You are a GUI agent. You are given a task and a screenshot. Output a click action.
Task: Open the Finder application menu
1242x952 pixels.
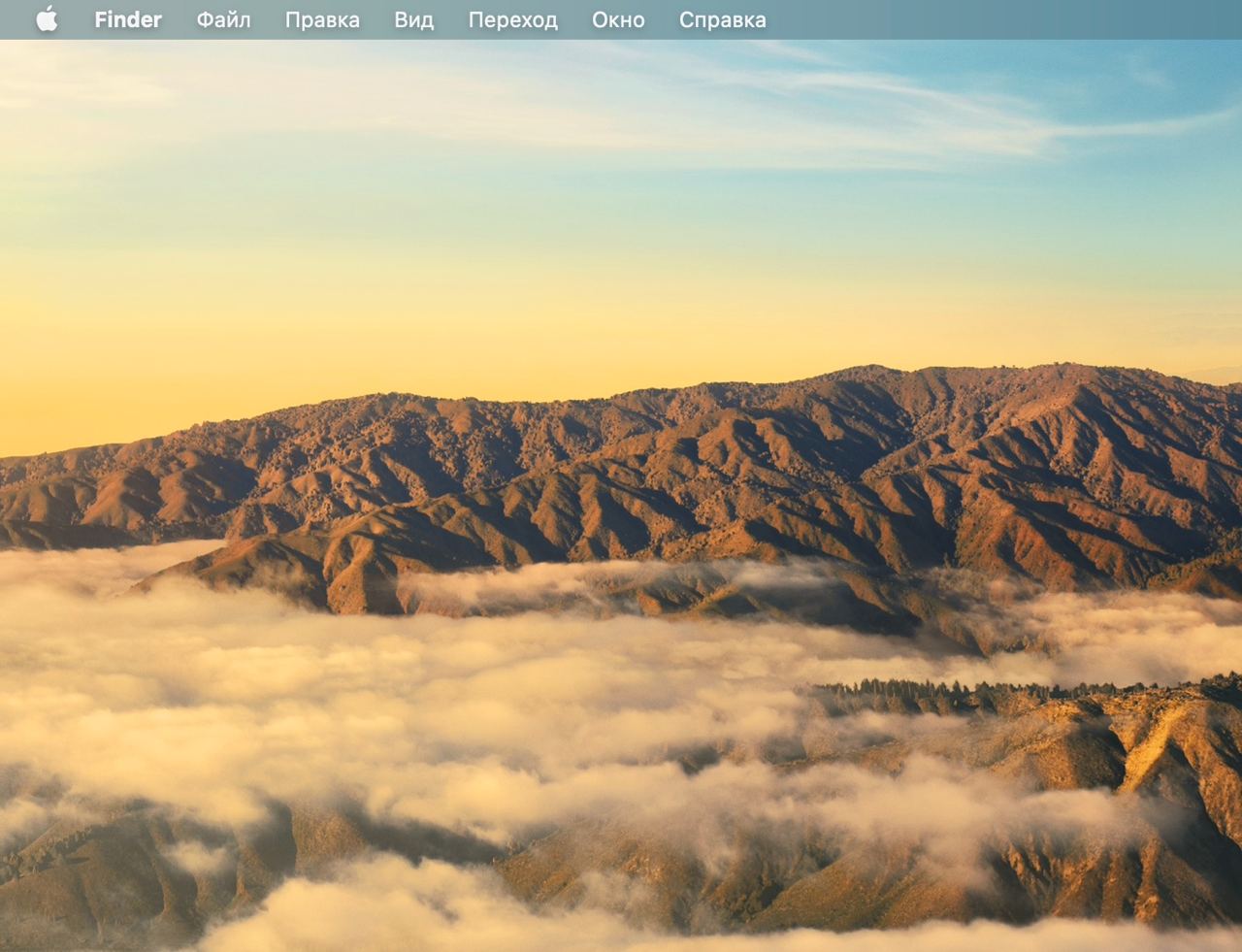(128, 19)
